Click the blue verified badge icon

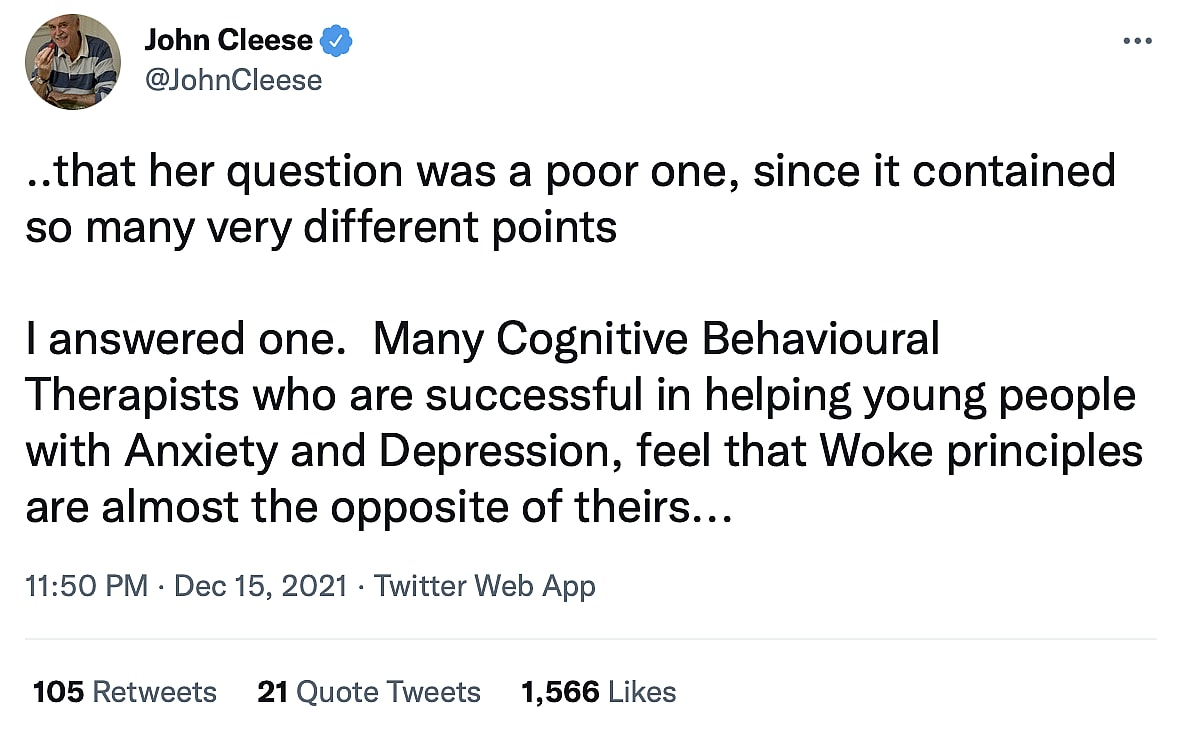tap(337, 42)
